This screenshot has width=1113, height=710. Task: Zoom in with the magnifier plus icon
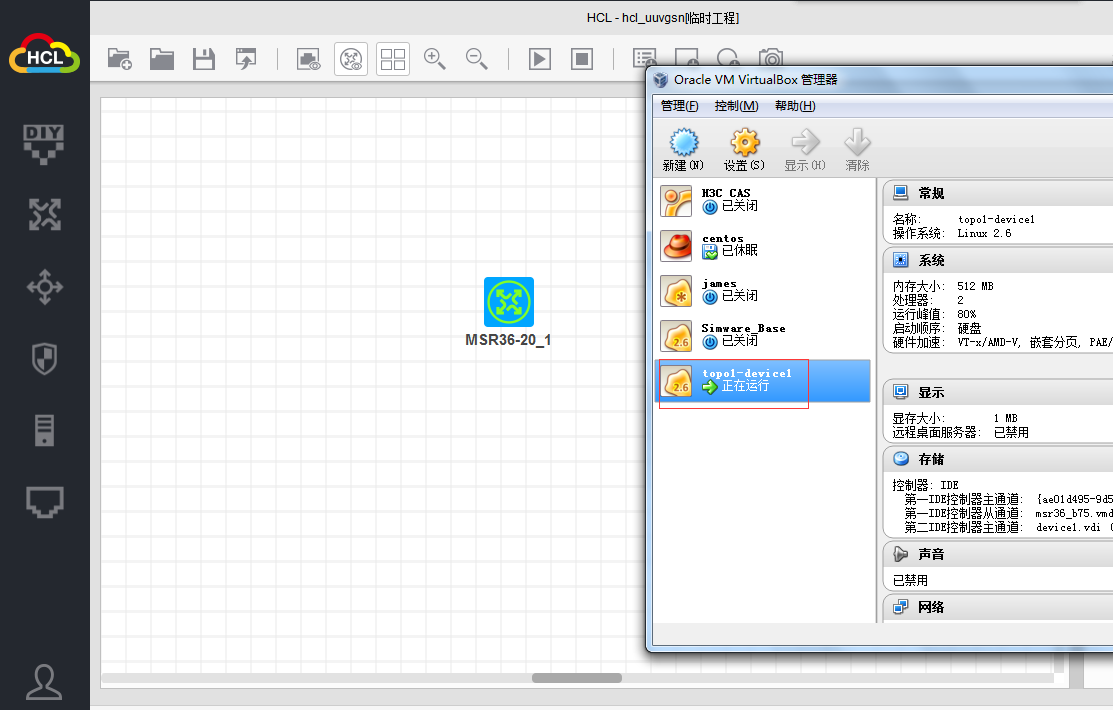[x=434, y=59]
